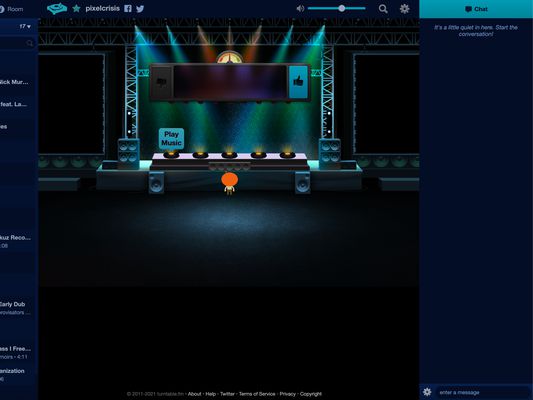This screenshot has height=400, width=533.
Task: Share the room via Facebook icon
Action: click(x=128, y=8)
